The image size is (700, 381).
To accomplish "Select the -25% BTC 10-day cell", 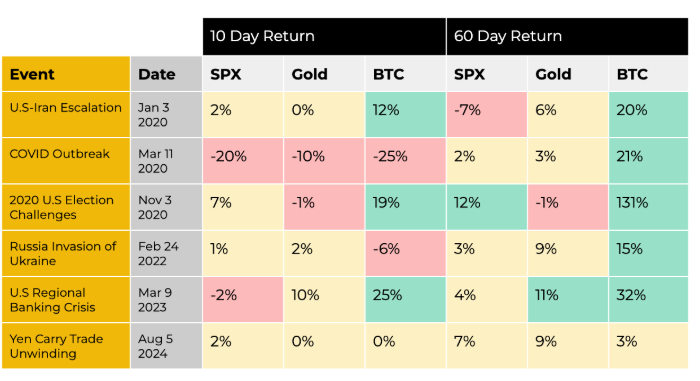I will click(405, 161).
